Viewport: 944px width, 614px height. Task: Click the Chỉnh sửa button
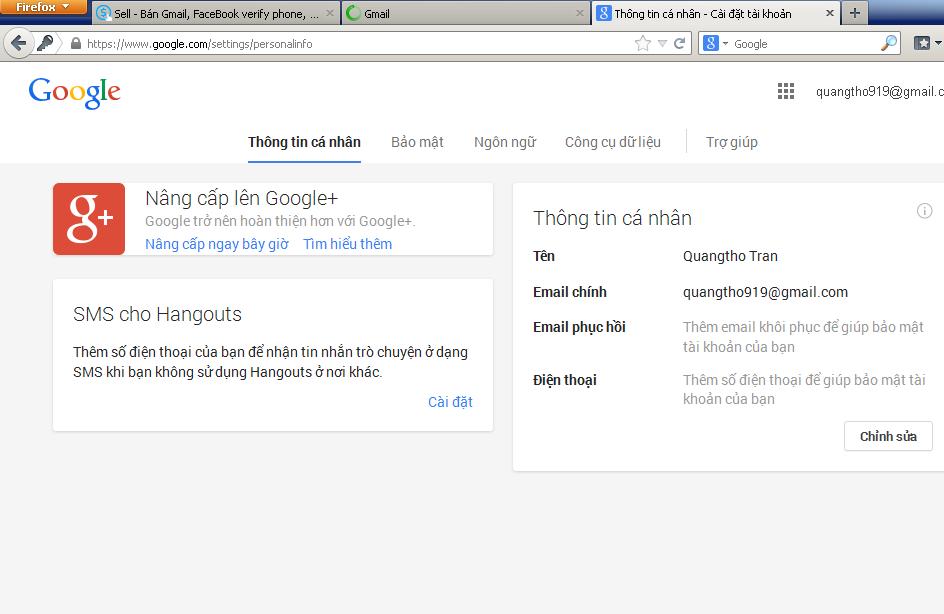click(x=888, y=436)
